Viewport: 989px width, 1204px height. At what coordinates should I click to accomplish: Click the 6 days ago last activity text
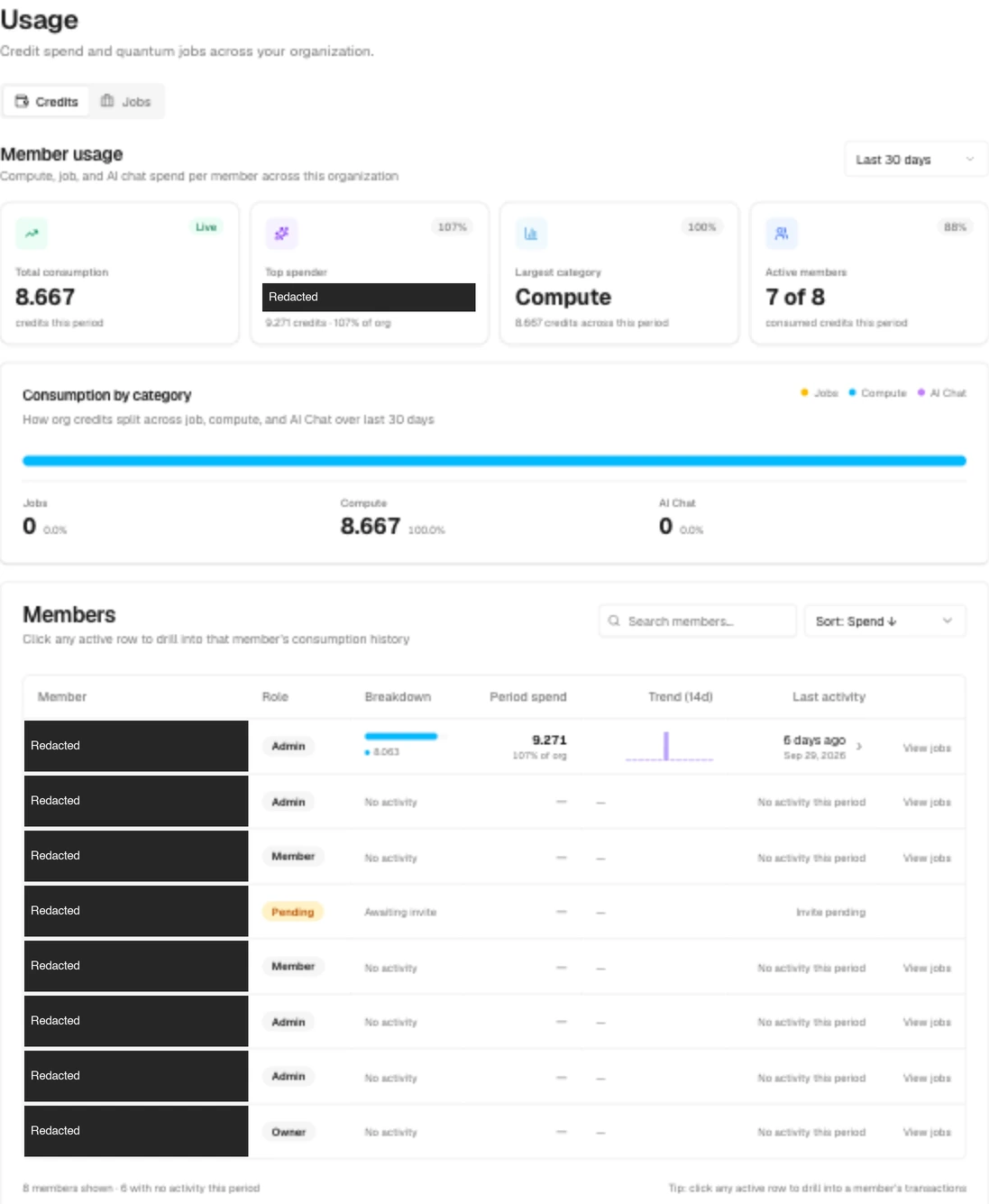(x=814, y=740)
